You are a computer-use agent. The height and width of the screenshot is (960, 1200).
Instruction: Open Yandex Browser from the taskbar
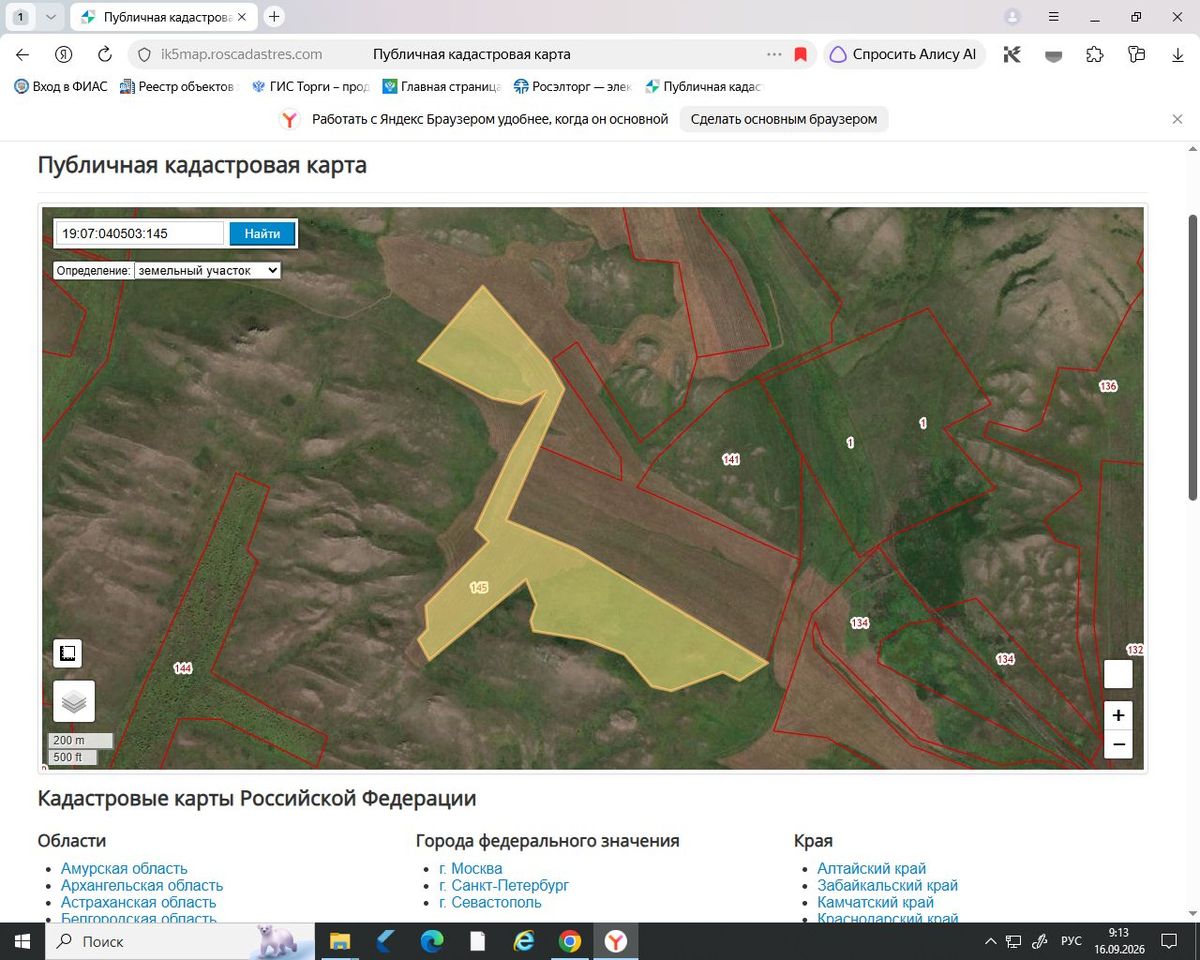coord(616,941)
